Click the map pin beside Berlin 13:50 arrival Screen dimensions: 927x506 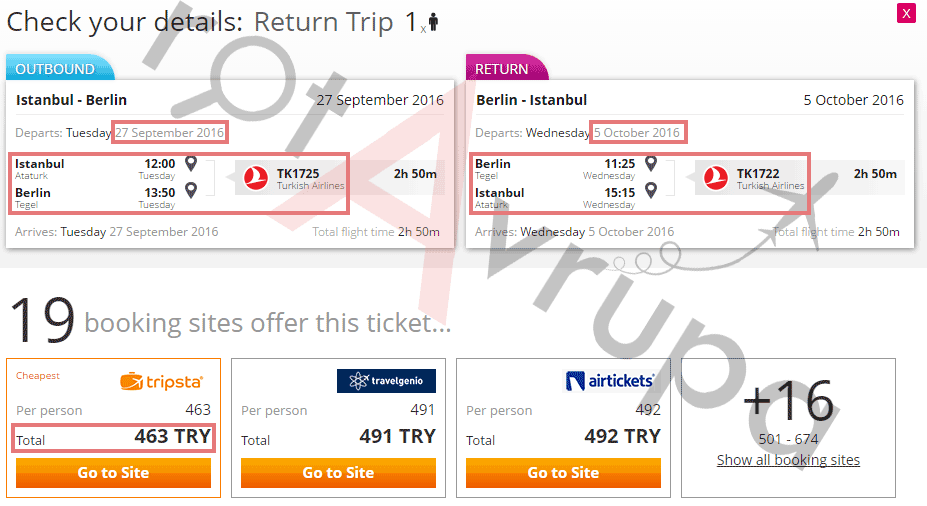191,190
